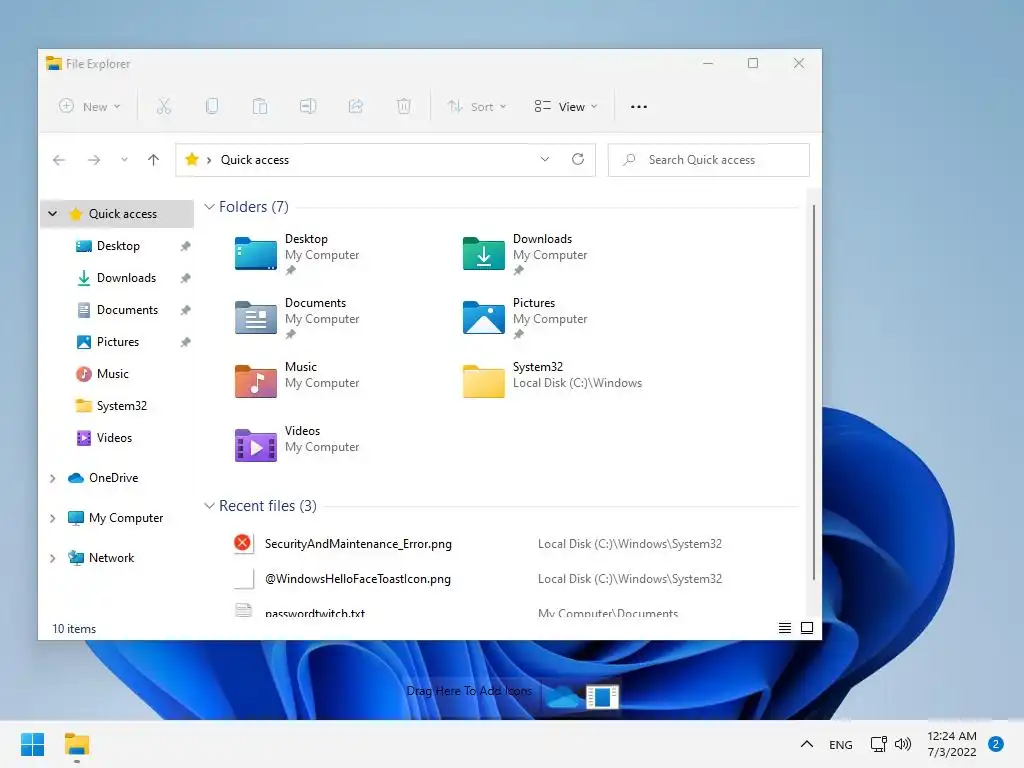This screenshot has height=768, width=1024.
Task: Click the network tray icon
Action: [x=879, y=744]
